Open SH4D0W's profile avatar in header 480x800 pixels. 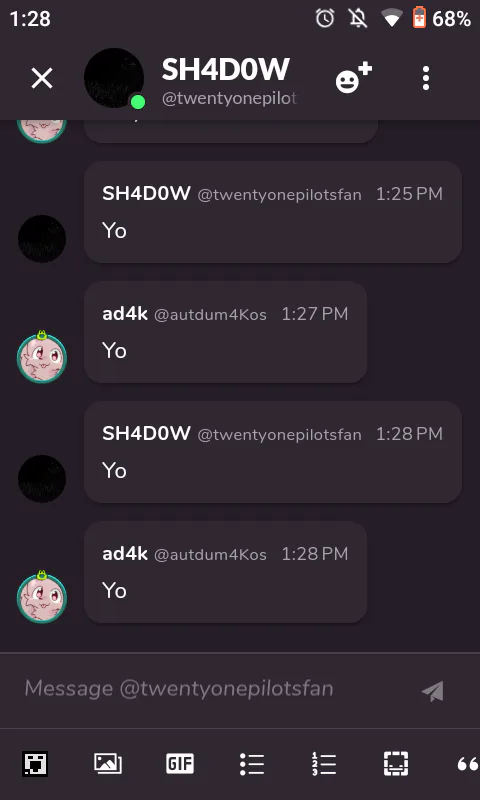(114, 78)
